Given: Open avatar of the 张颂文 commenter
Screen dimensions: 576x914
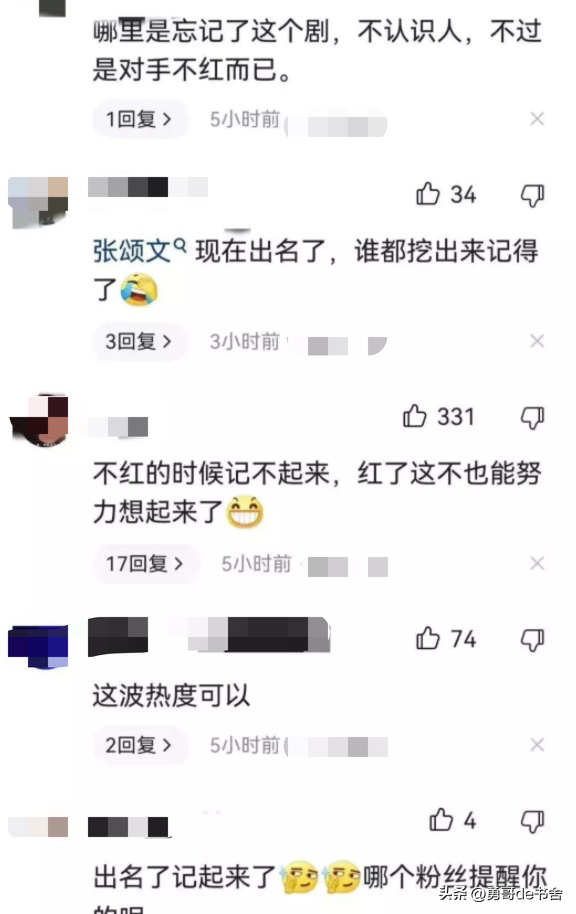Looking at the screenshot, I should [x=38, y=203].
